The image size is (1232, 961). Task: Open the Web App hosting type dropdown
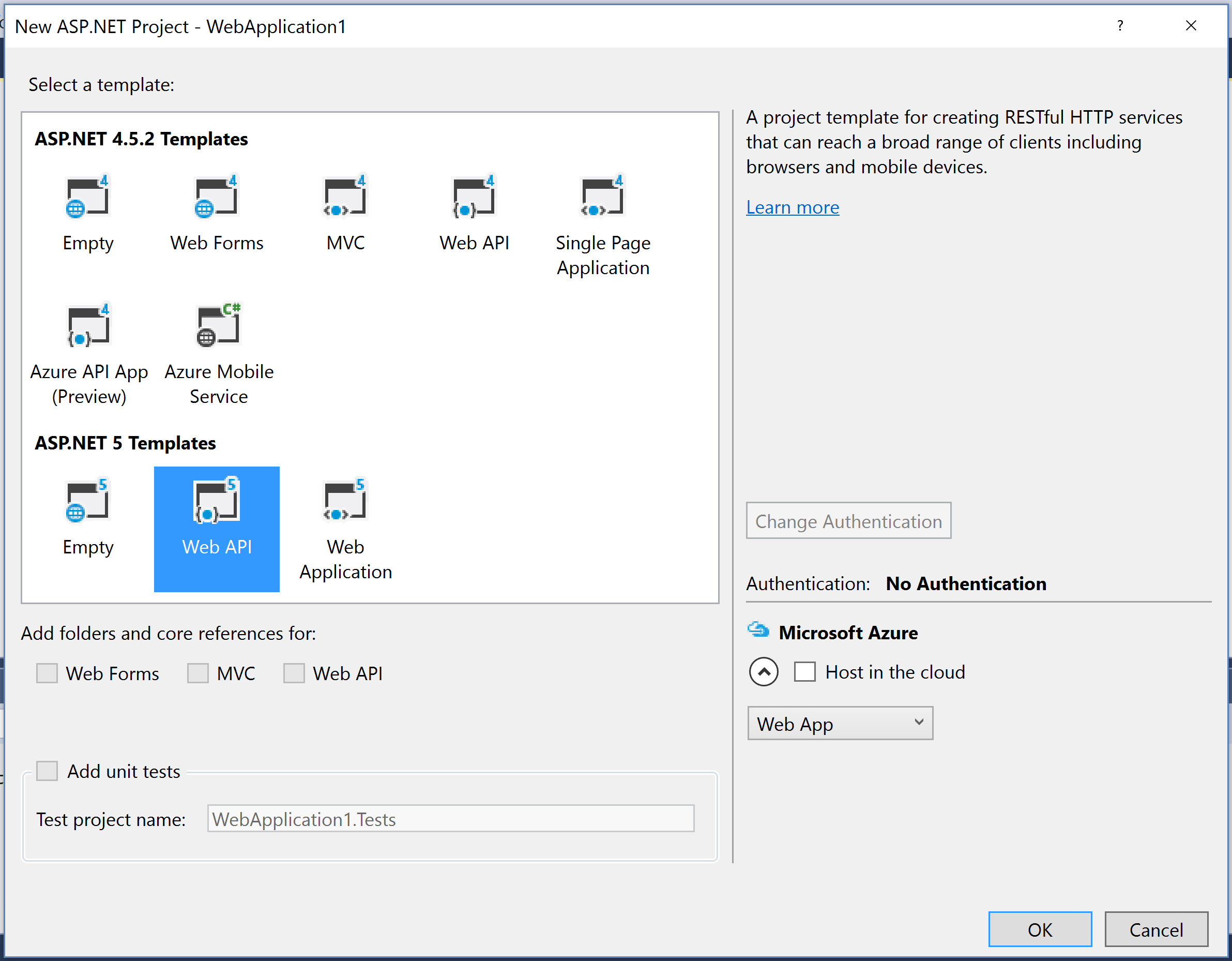click(840, 723)
